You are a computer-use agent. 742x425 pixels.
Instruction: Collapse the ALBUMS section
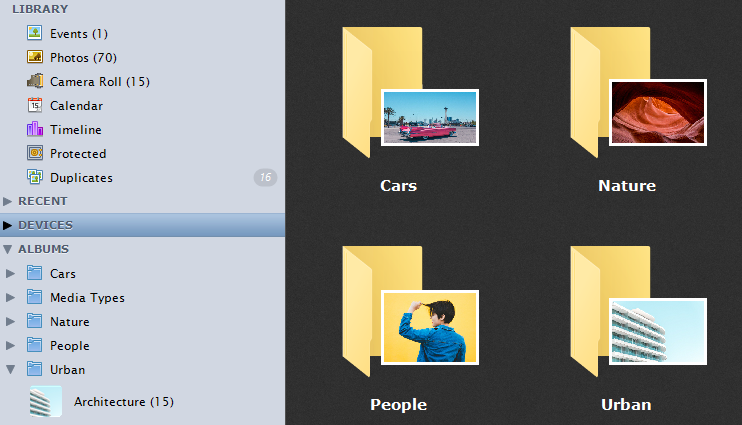[x=8, y=249]
